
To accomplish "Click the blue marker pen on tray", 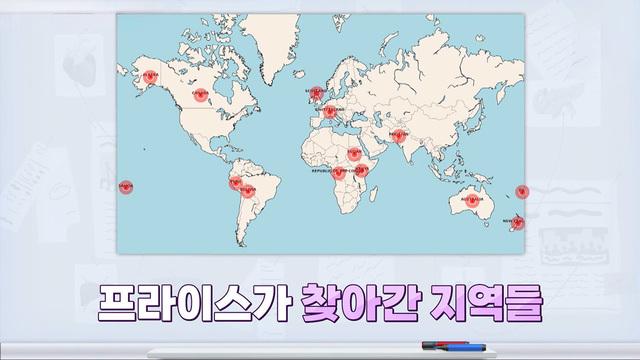I will click(x=463, y=348).
